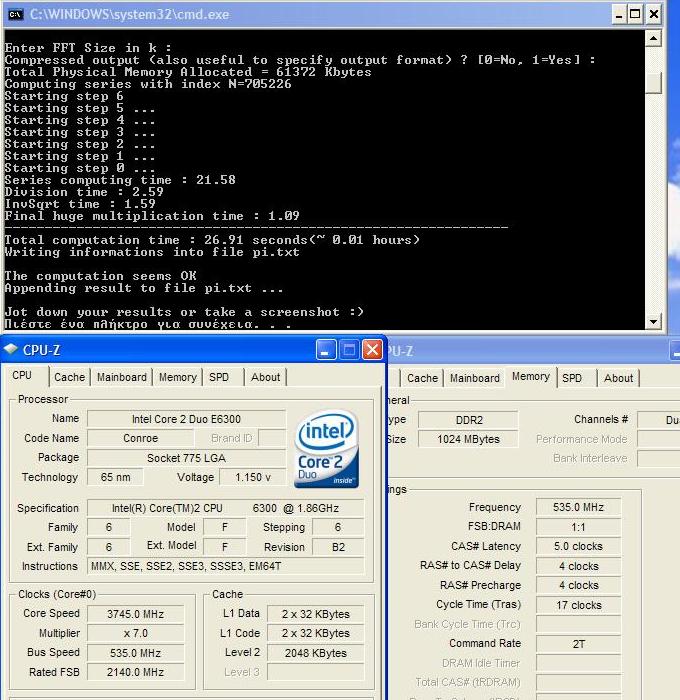Viewport: 680px width, 700px height.
Task: Click the cmd scrollbar up arrow
Action: click(x=653, y=39)
